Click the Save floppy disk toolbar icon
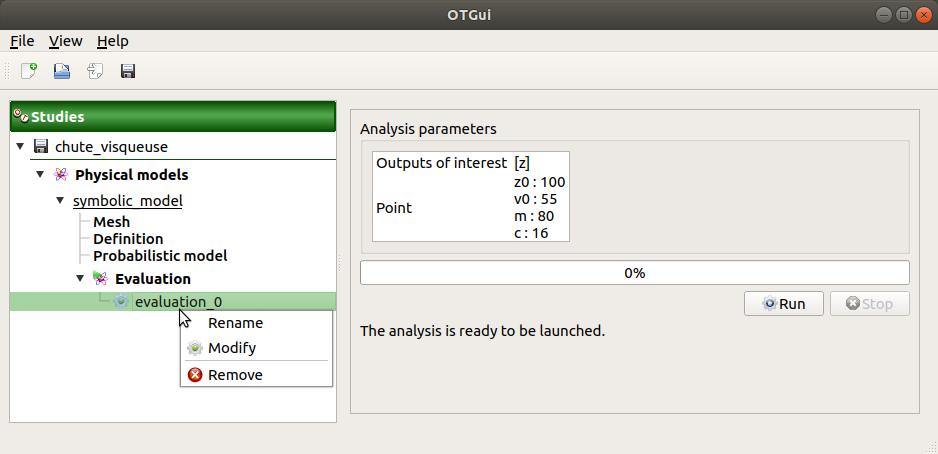938x454 pixels. pos(128,71)
